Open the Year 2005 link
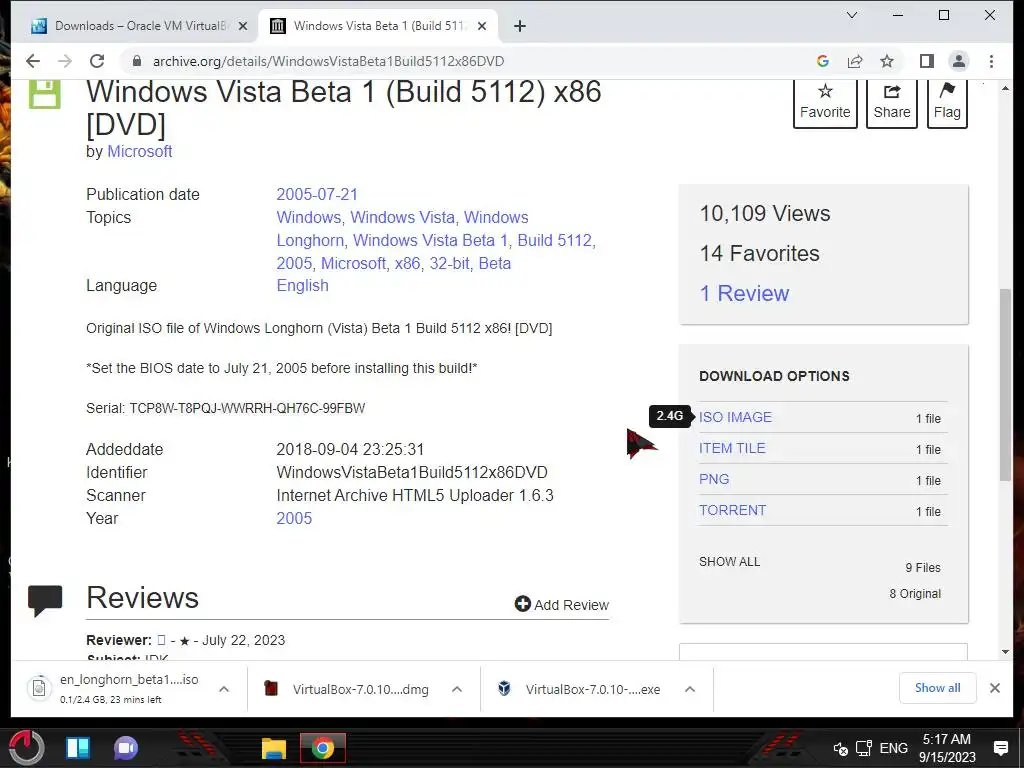 pos(294,519)
